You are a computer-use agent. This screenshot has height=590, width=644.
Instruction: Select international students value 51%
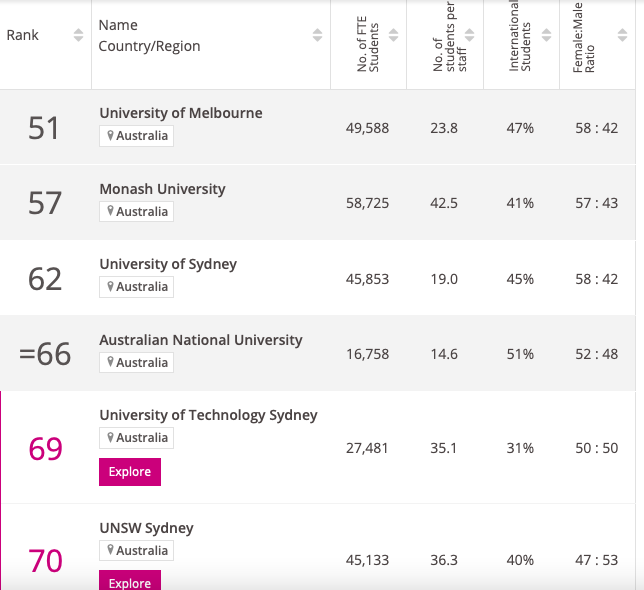[x=520, y=354]
